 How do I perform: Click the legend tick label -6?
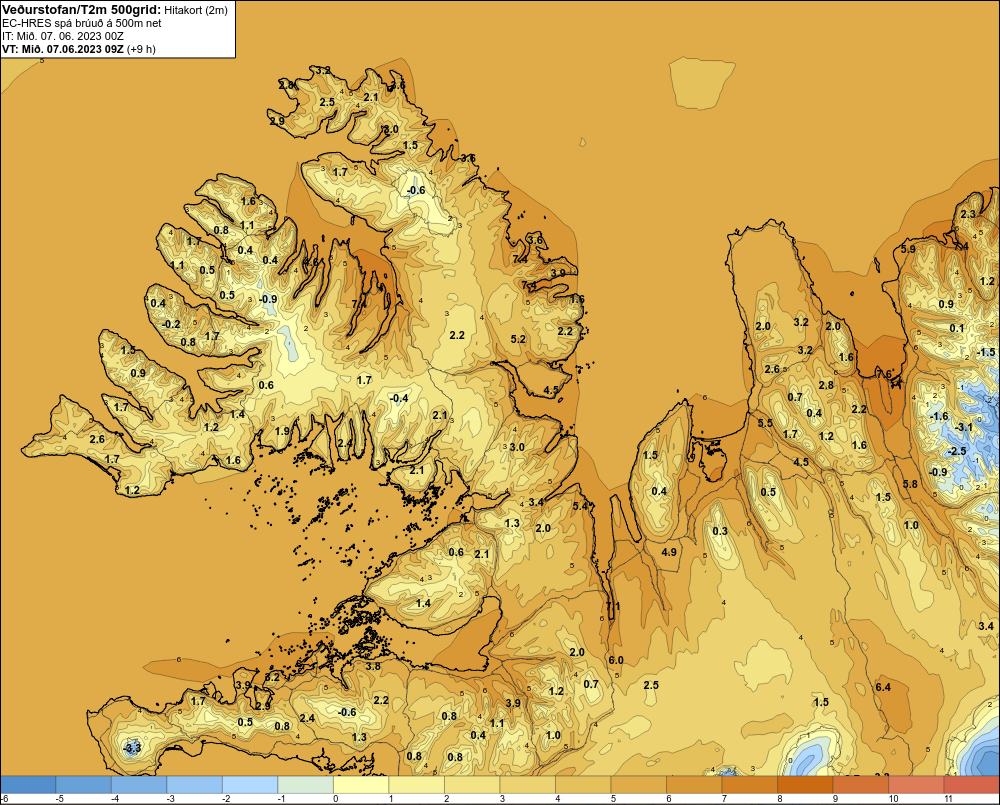point(5,799)
